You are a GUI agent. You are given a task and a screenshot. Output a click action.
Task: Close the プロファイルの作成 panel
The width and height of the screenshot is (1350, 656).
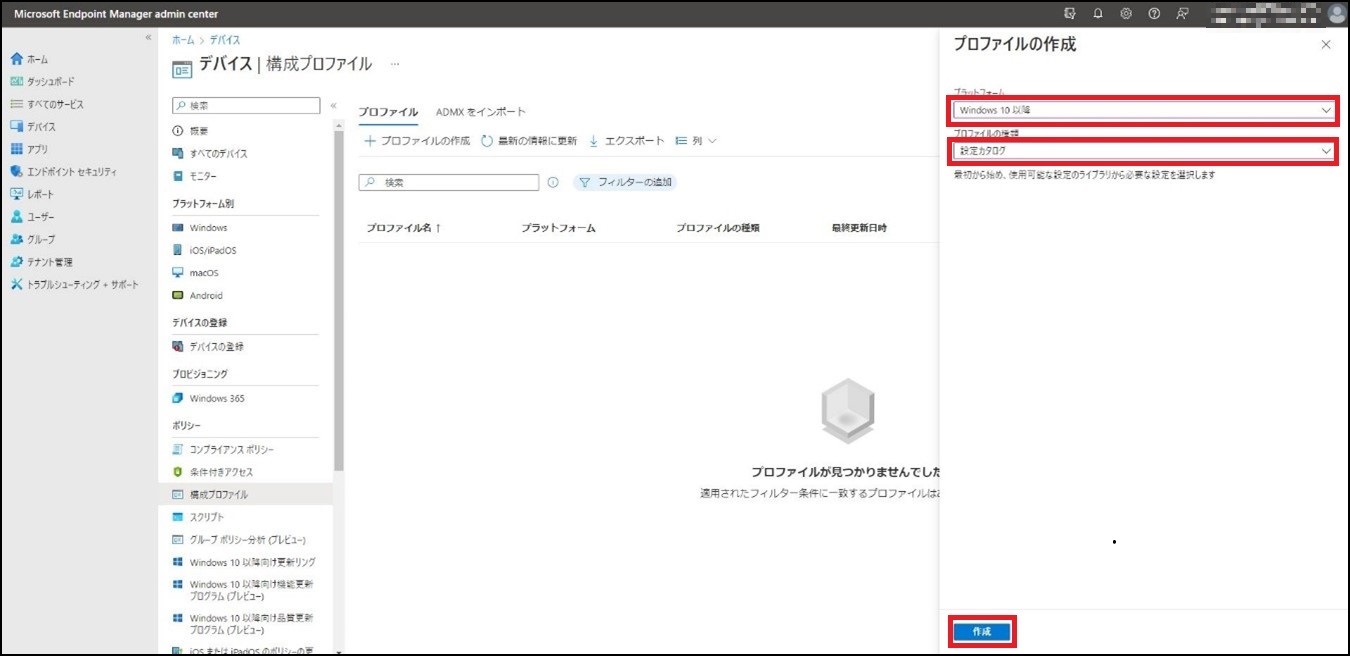pos(1326,45)
